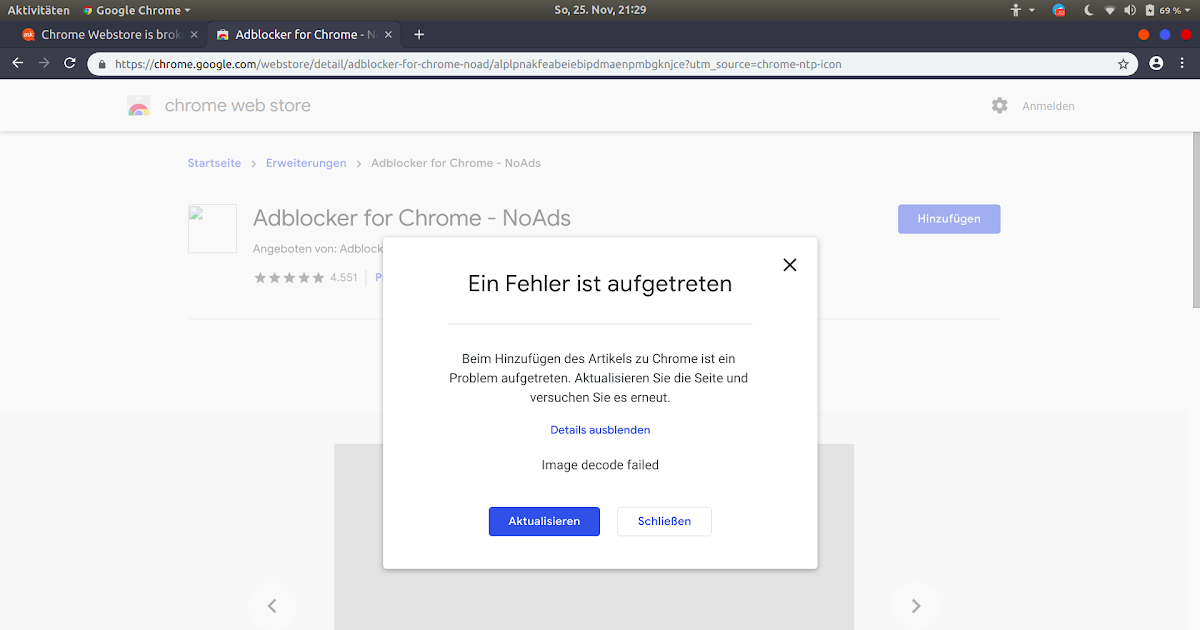Viewport: 1200px width, 630px height.
Task: Open Erweiterungen breadcrumb link
Action: click(x=306, y=163)
